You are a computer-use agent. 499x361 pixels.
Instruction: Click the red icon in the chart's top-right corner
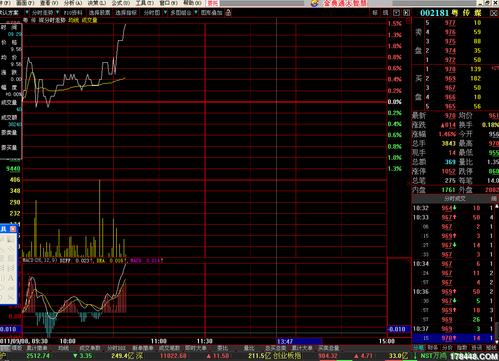pyautogui.click(x=408, y=21)
